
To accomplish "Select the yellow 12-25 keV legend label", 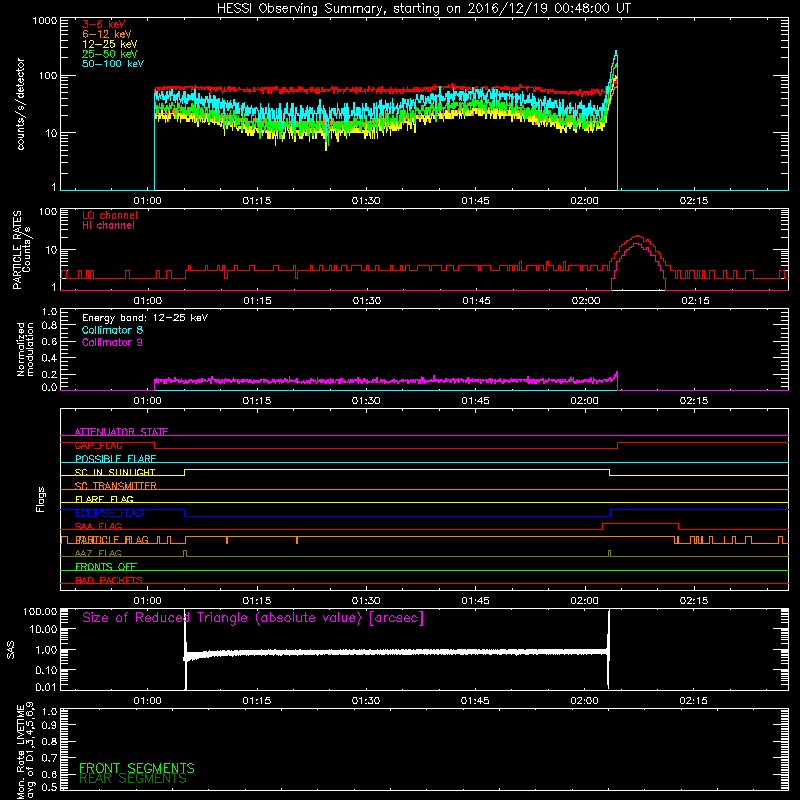I will [x=109, y=44].
